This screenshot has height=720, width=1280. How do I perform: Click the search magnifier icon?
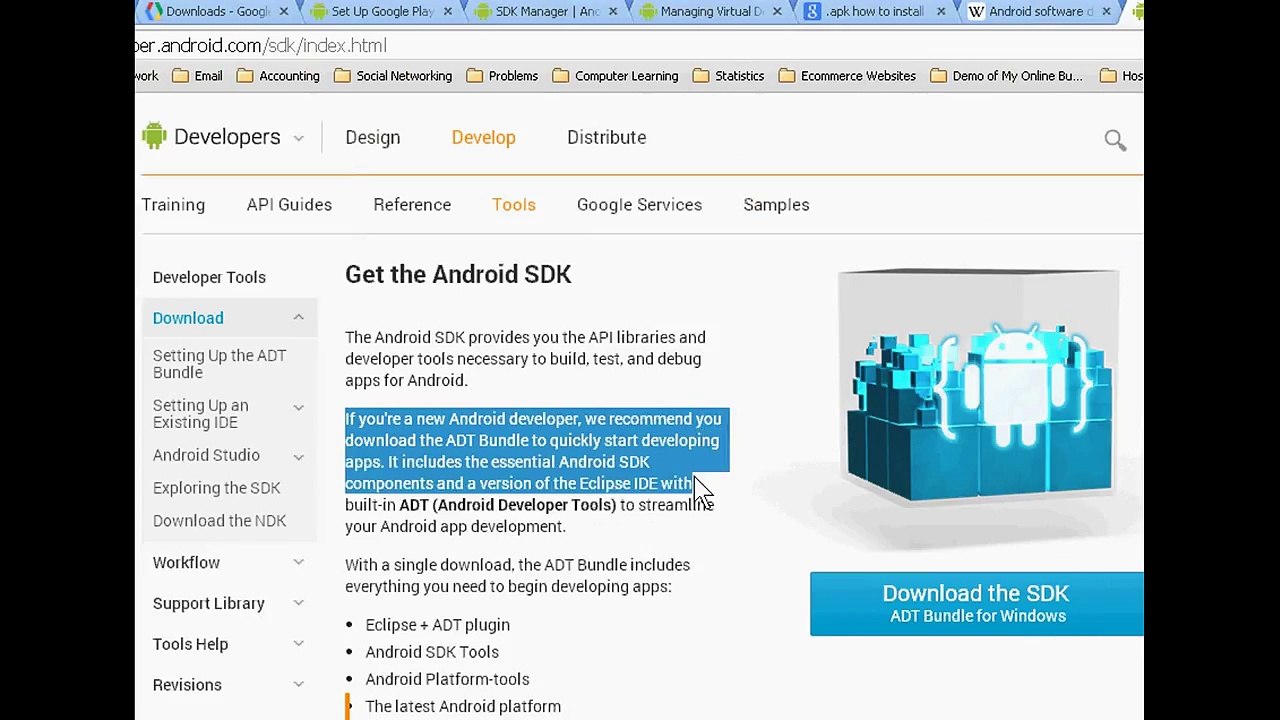1115,140
